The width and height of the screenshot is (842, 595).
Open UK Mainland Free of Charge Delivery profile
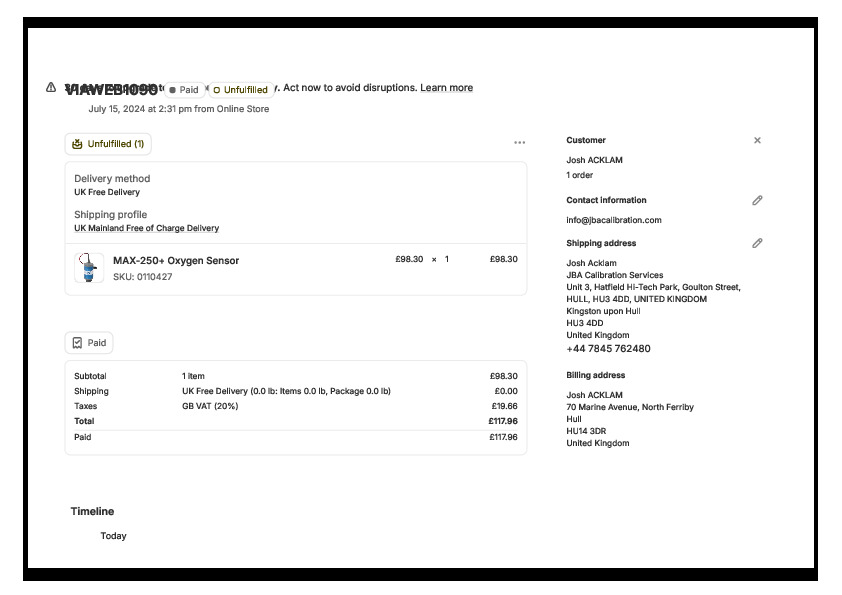[146, 228]
